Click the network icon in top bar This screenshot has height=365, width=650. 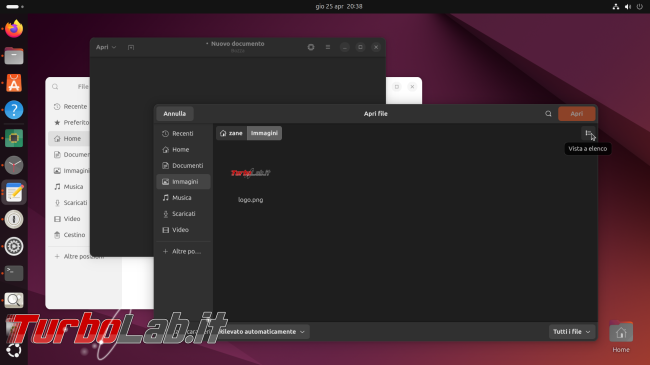coord(616,6)
